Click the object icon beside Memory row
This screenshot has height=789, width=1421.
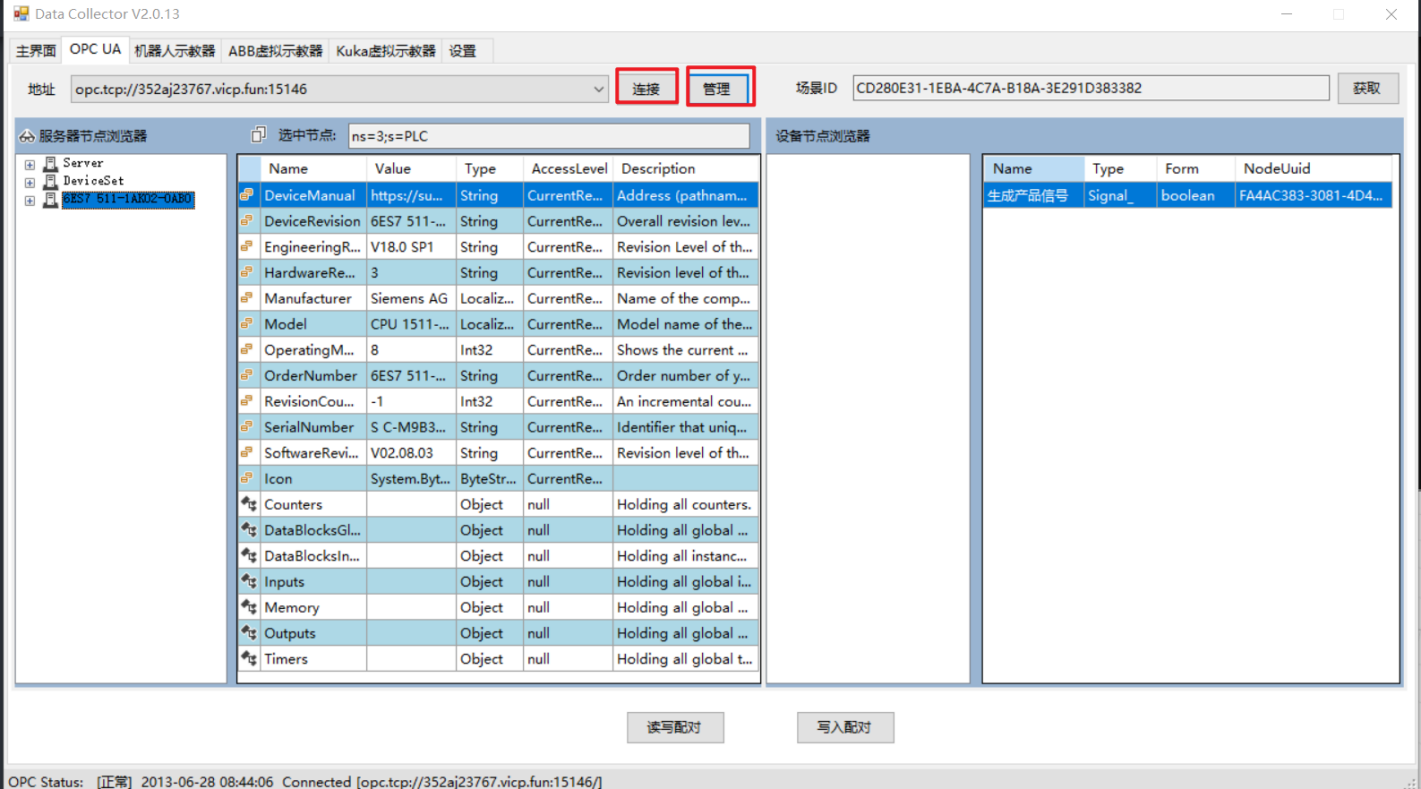coord(248,608)
